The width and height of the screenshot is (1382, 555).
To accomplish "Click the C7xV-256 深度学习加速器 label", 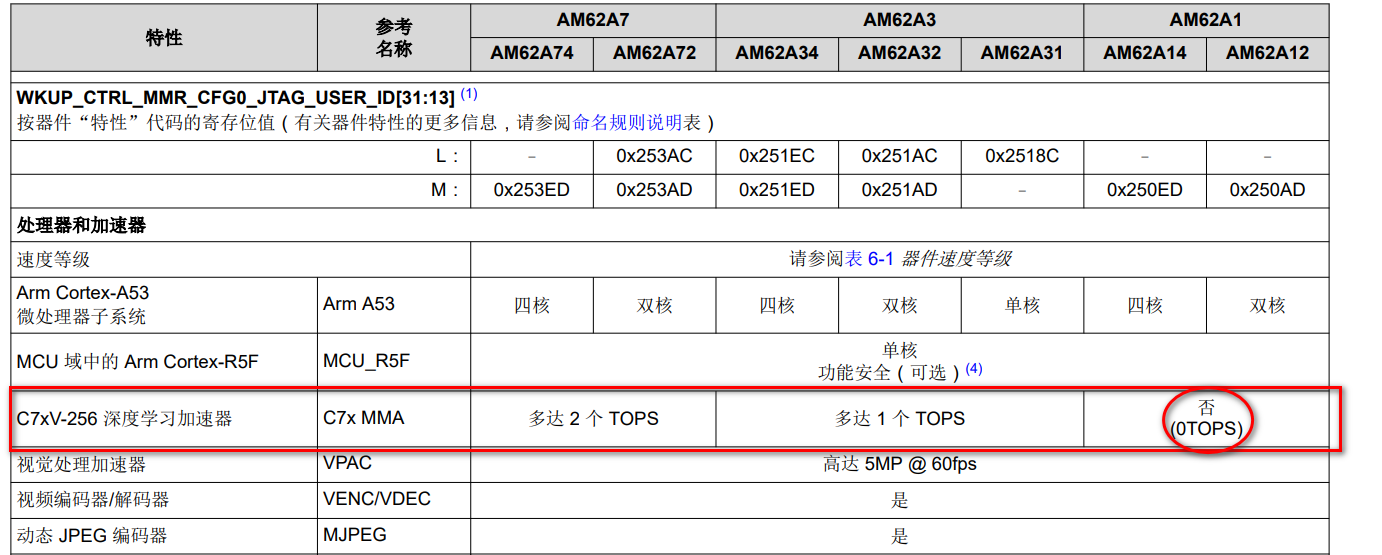I will [x=124, y=418].
